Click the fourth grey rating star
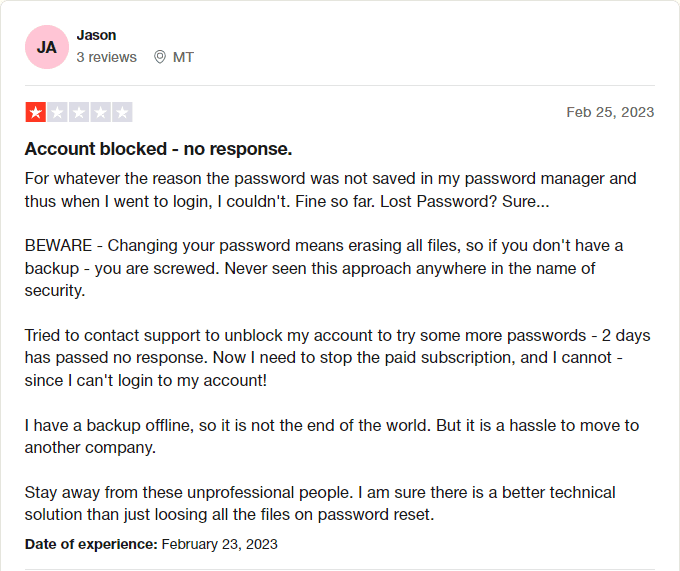This screenshot has width=680, height=571. coord(100,112)
